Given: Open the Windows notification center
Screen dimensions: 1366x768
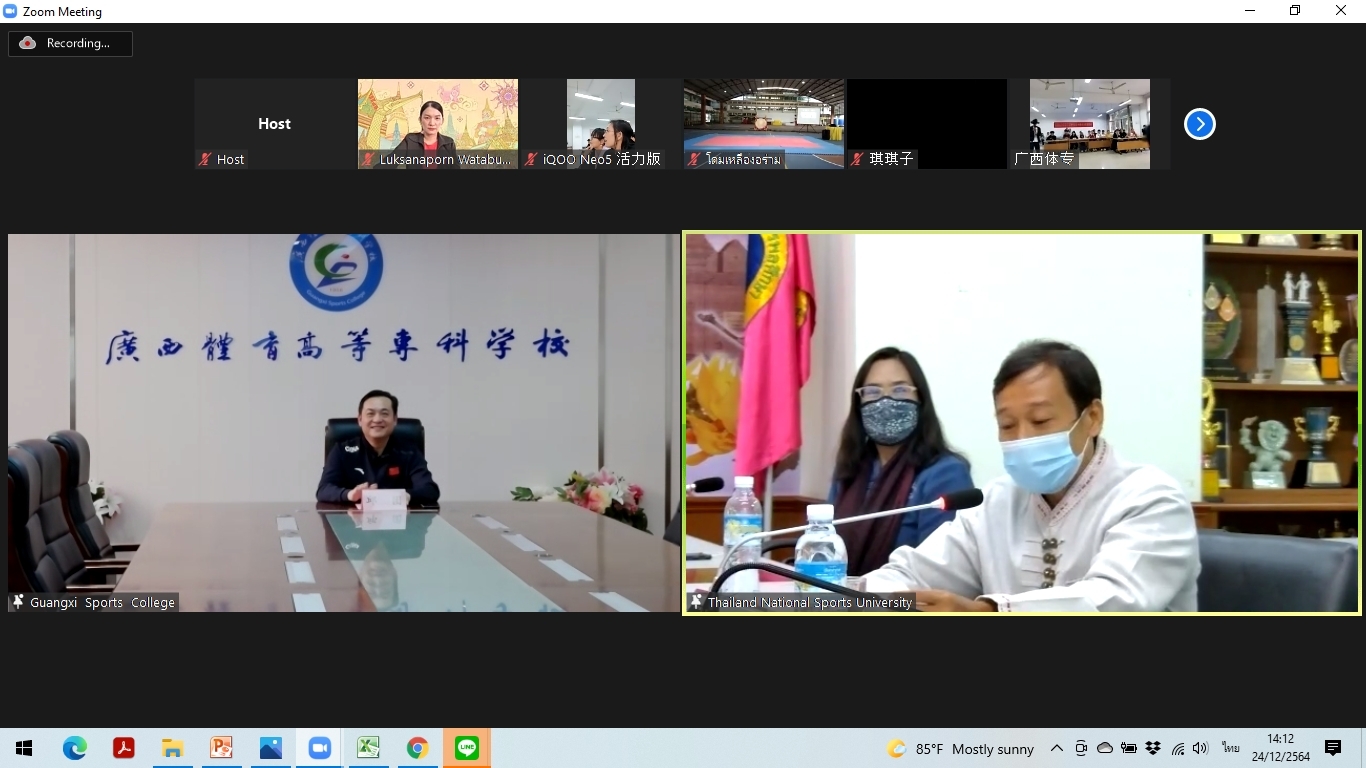Looking at the screenshot, I should click(1333, 748).
